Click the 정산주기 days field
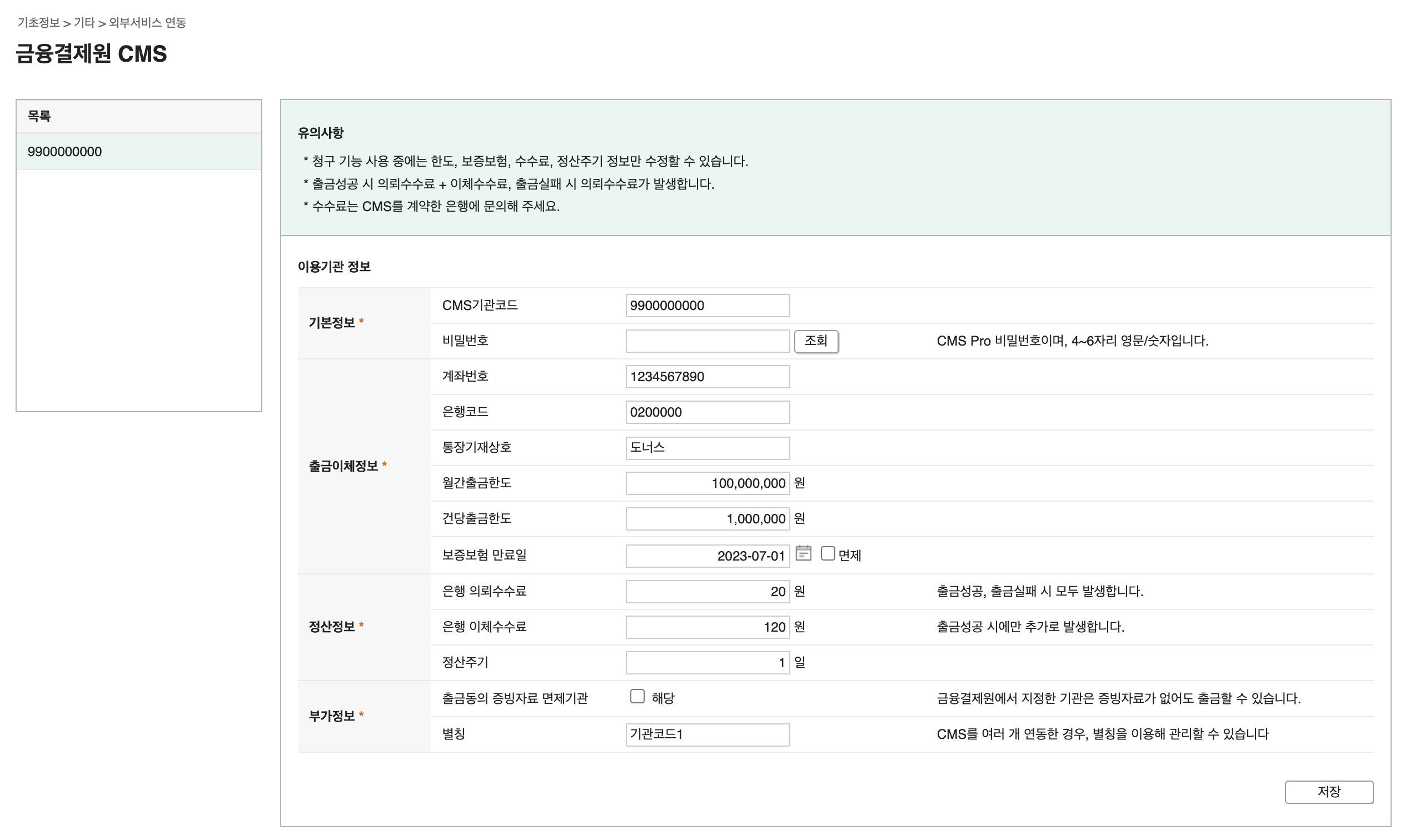 (x=707, y=662)
